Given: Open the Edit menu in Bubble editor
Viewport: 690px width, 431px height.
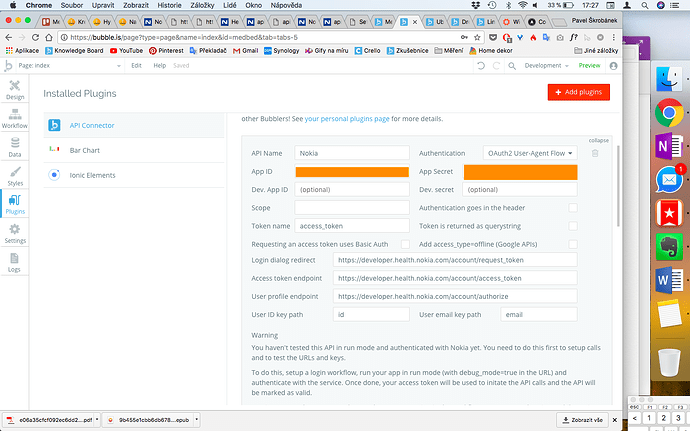Looking at the screenshot, I should [x=136, y=66].
